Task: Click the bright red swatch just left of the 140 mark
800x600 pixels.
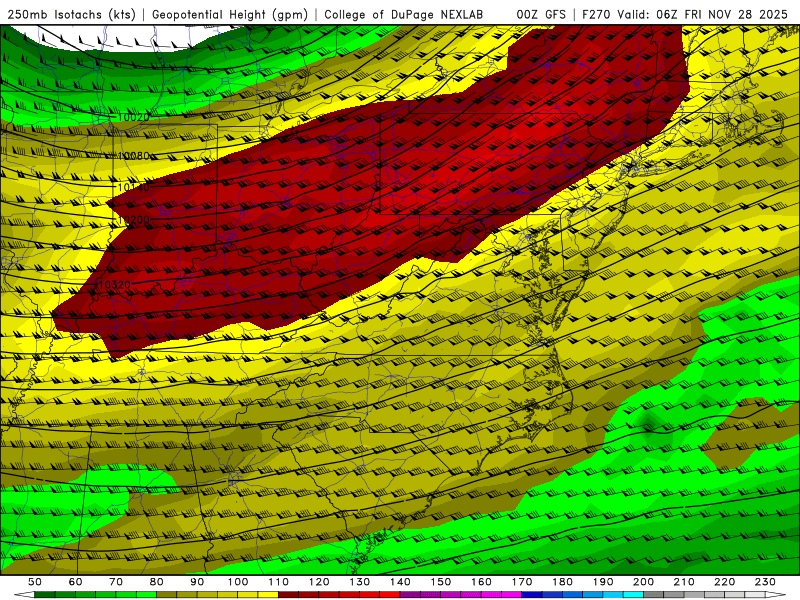Action: tap(390, 595)
